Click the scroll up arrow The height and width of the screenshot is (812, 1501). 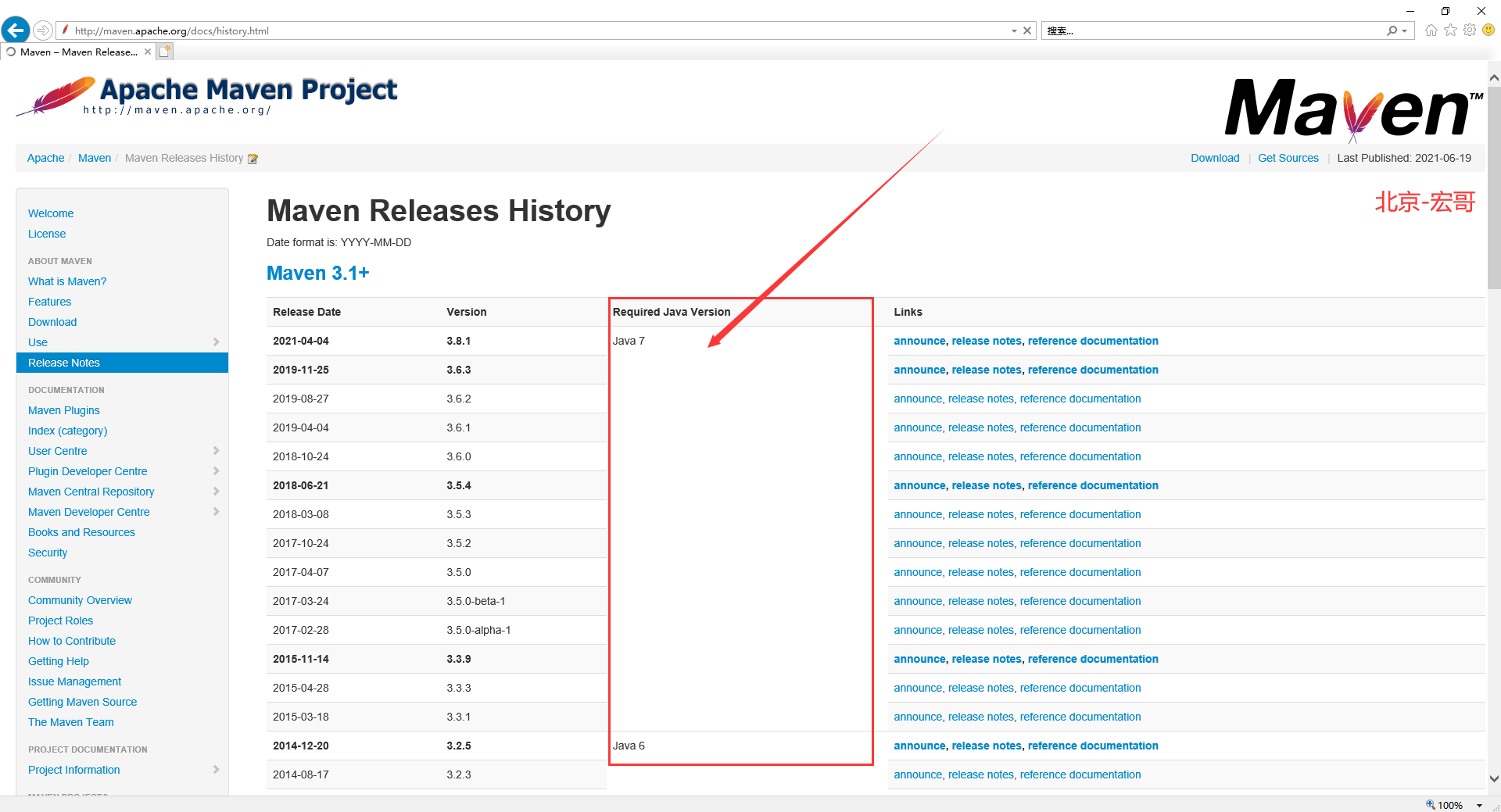pos(1494,77)
